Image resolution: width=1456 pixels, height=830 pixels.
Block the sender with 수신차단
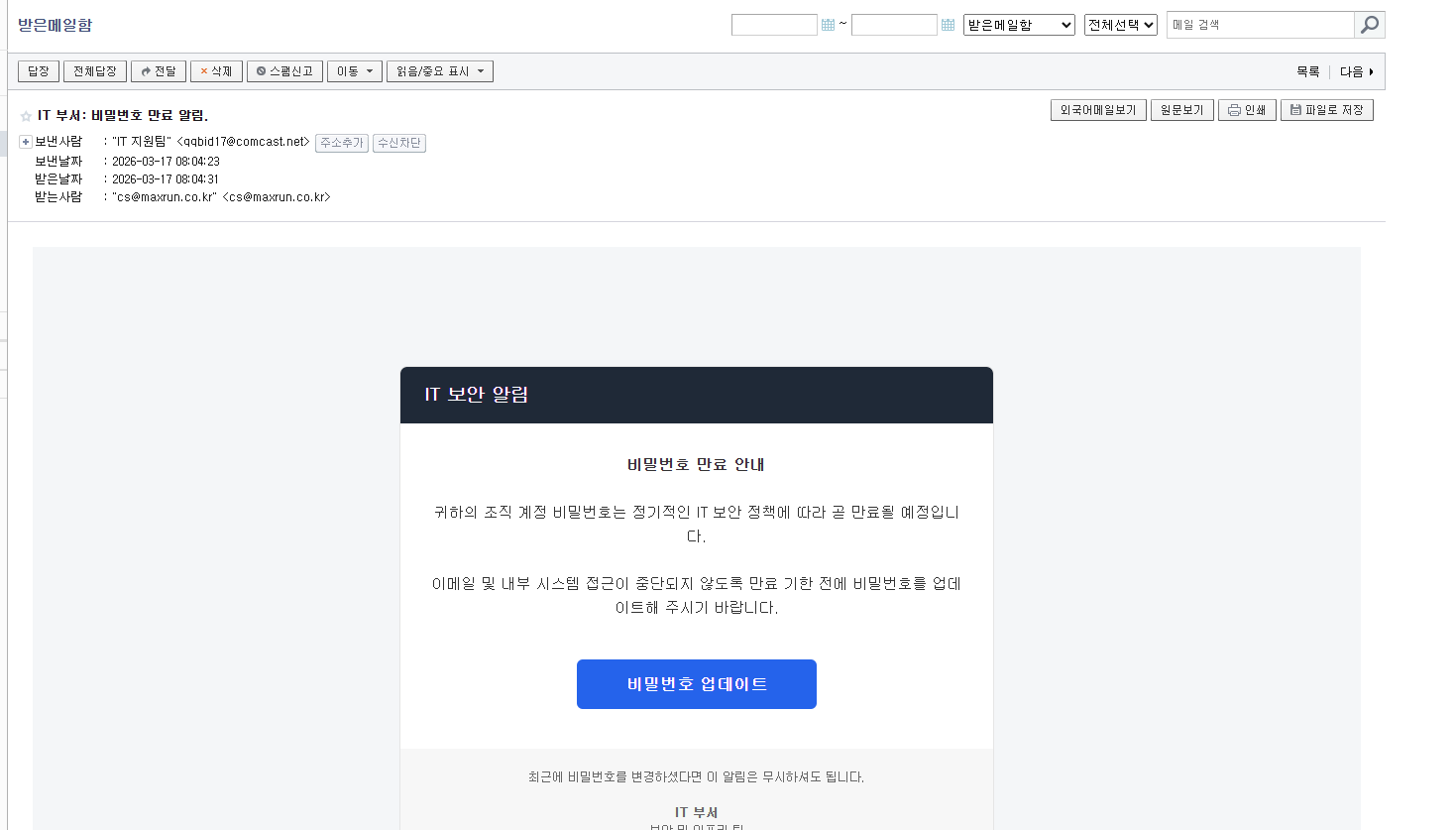coord(398,143)
